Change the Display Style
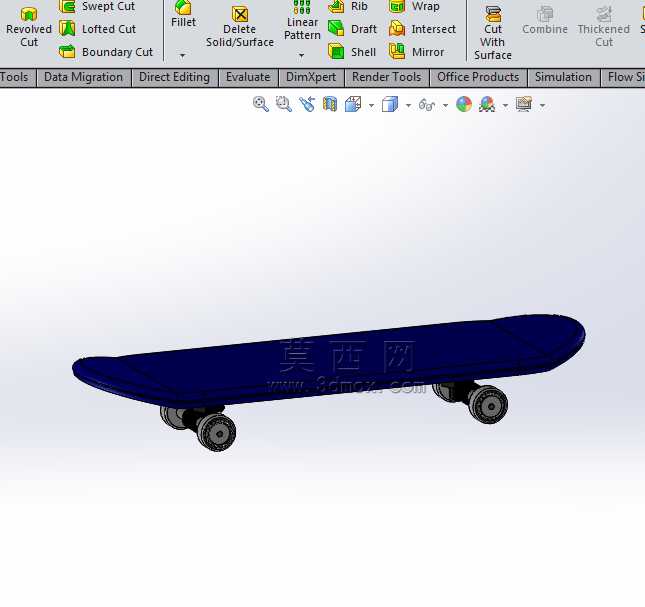 [390, 104]
